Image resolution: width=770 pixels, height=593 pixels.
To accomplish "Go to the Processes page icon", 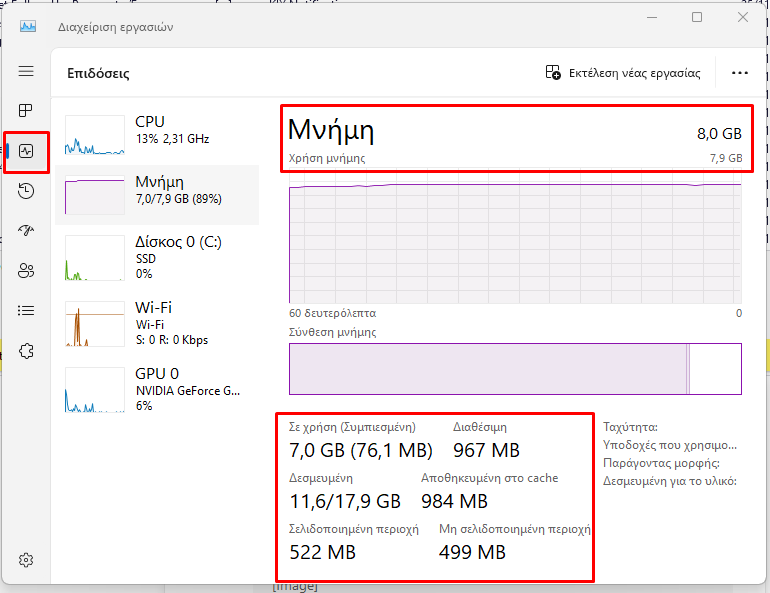I will (27, 111).
